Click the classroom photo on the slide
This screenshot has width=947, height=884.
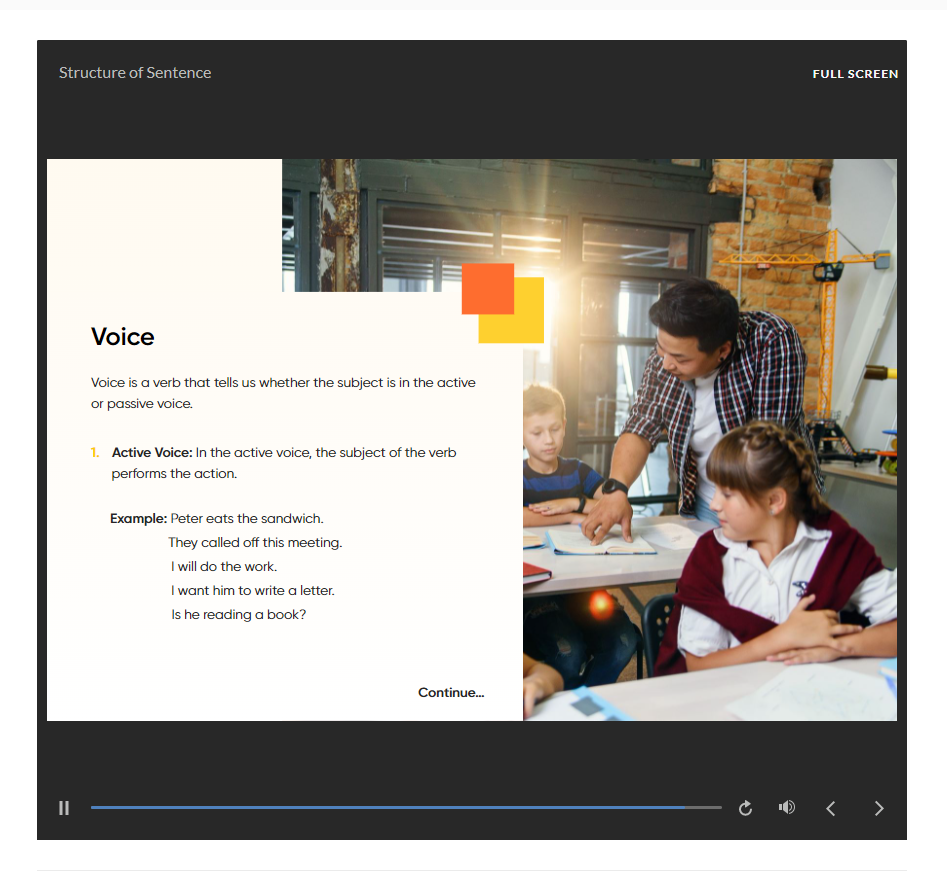tap(710, 440)
